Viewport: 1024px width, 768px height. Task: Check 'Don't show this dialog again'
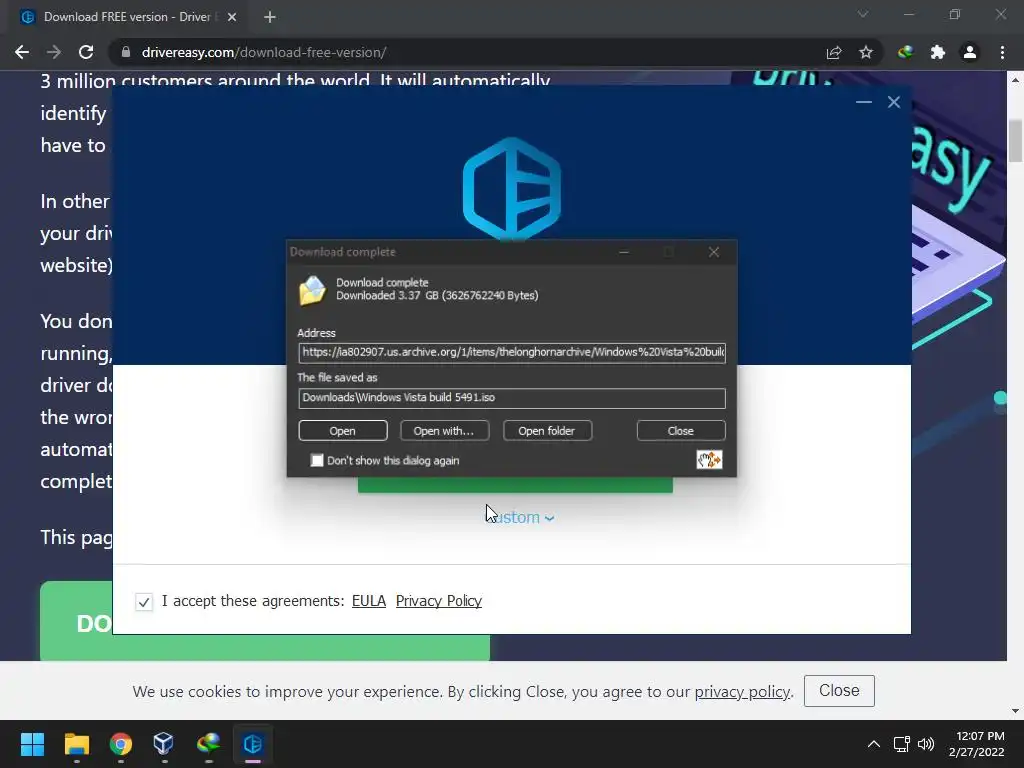[317, 460]
